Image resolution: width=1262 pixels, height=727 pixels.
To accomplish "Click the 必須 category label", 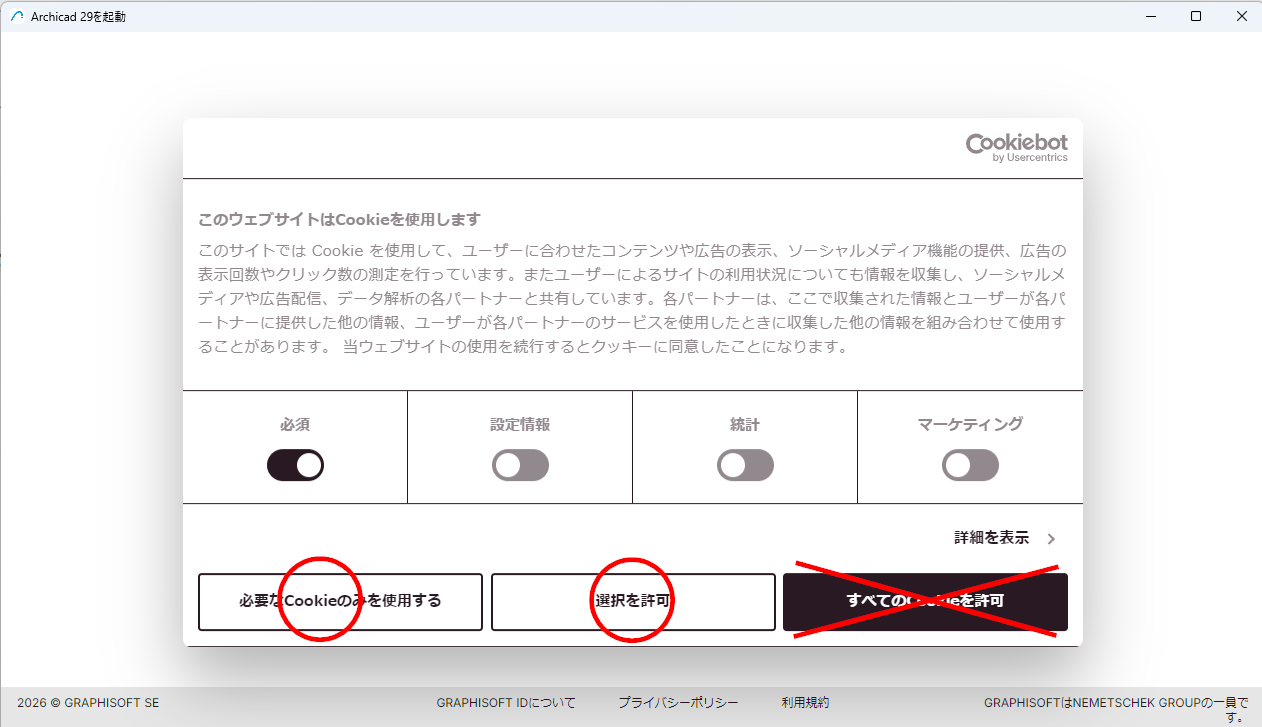I will 295,425.
